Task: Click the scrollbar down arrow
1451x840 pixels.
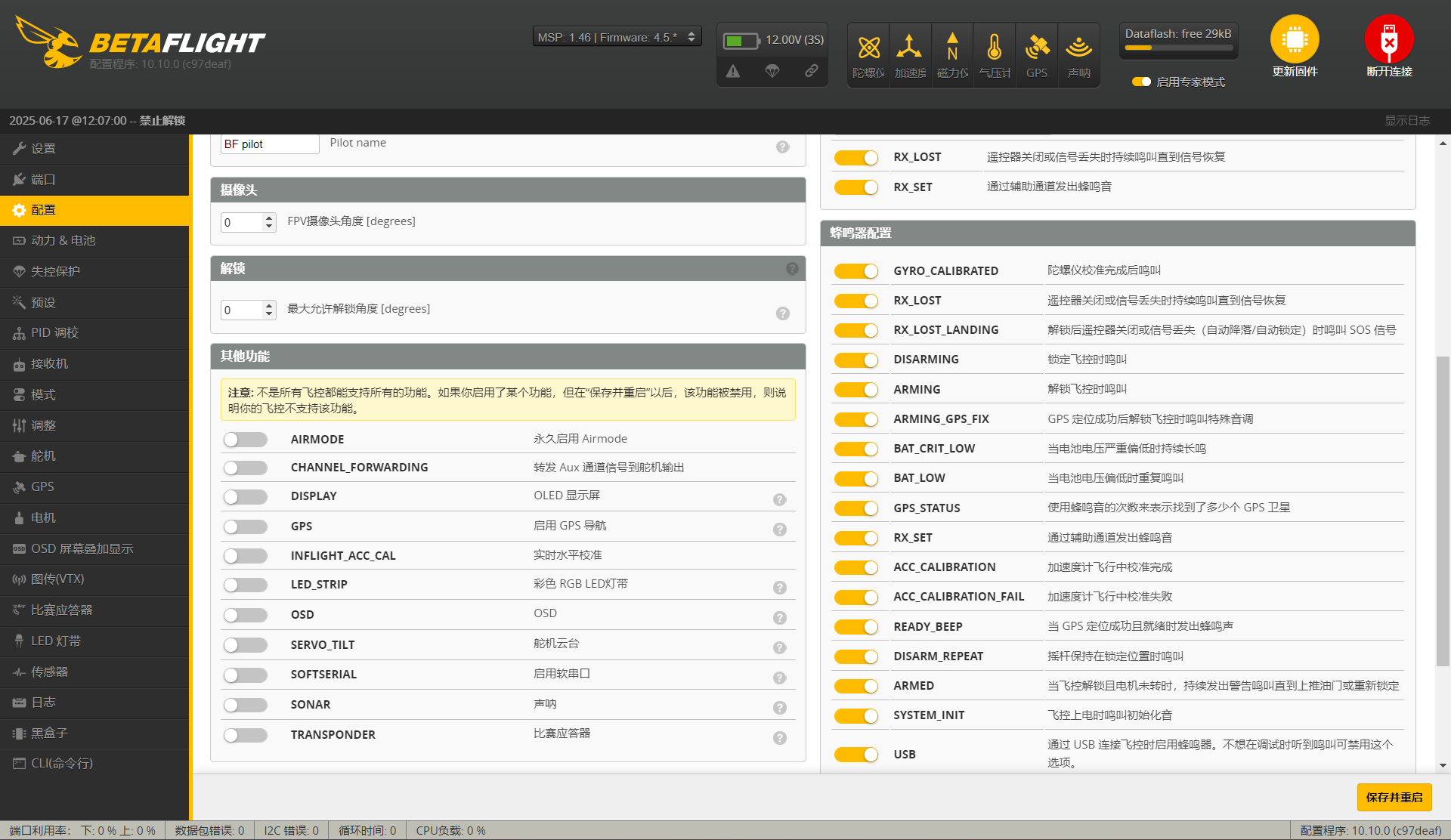Action: pos(1443,766)
